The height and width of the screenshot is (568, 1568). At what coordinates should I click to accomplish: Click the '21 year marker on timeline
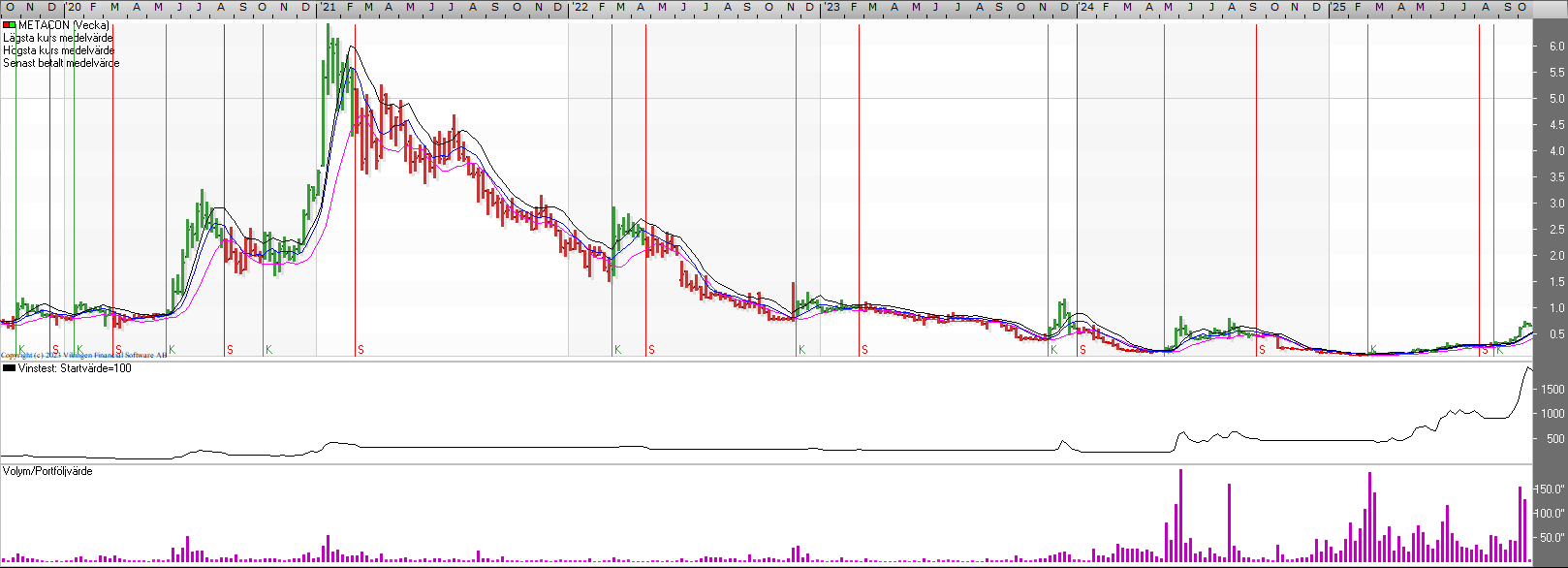[329, 8]
